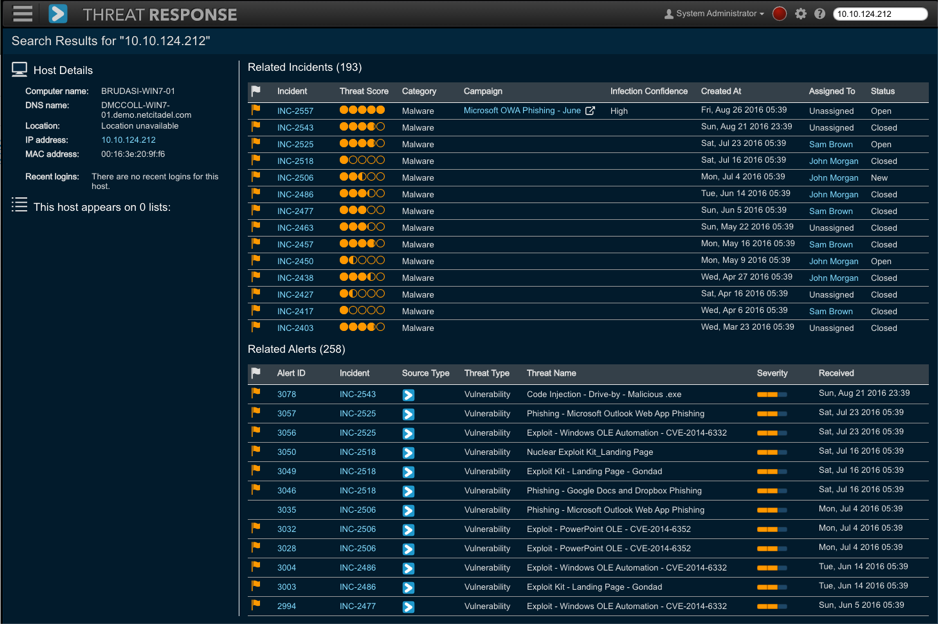Screen dimensions: 938x624
Task: Sort alerts by Threat Name column
Action: point(551,373)
